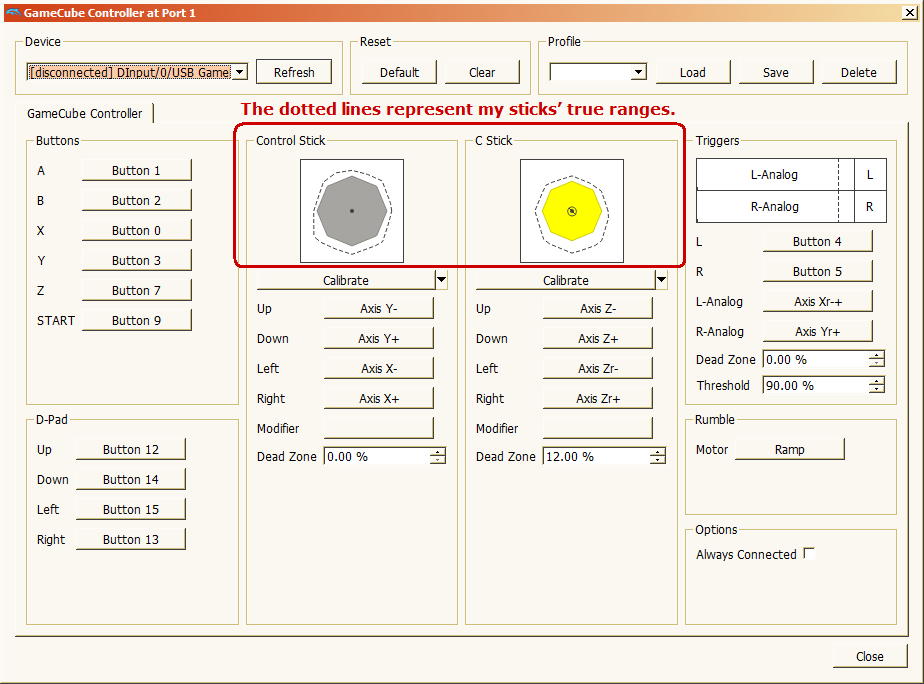
Task: Remap L trigger (Button 4)
Action: pyautogui.click(x=817, y=242)
